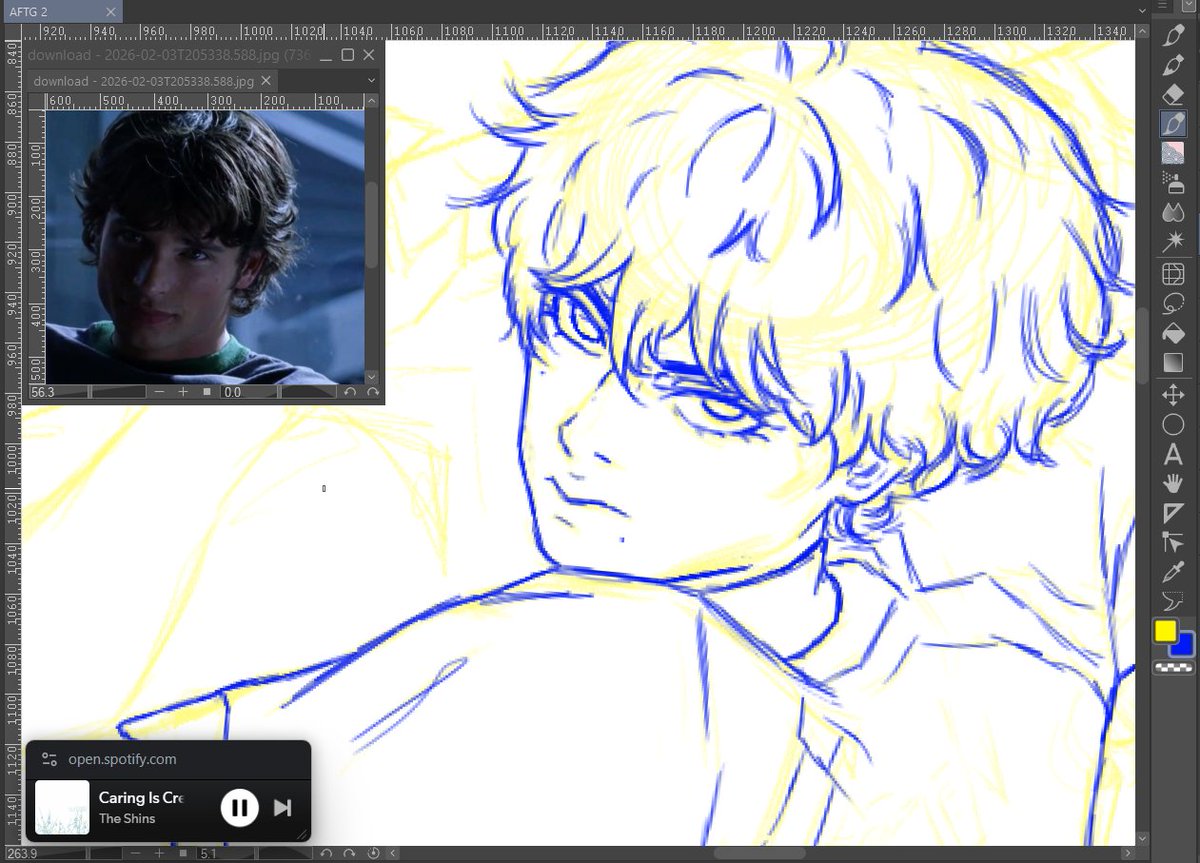Click the main canvas vertical scrollbar
This screenshot has height=863, width=1200.
coord(1143,346)
